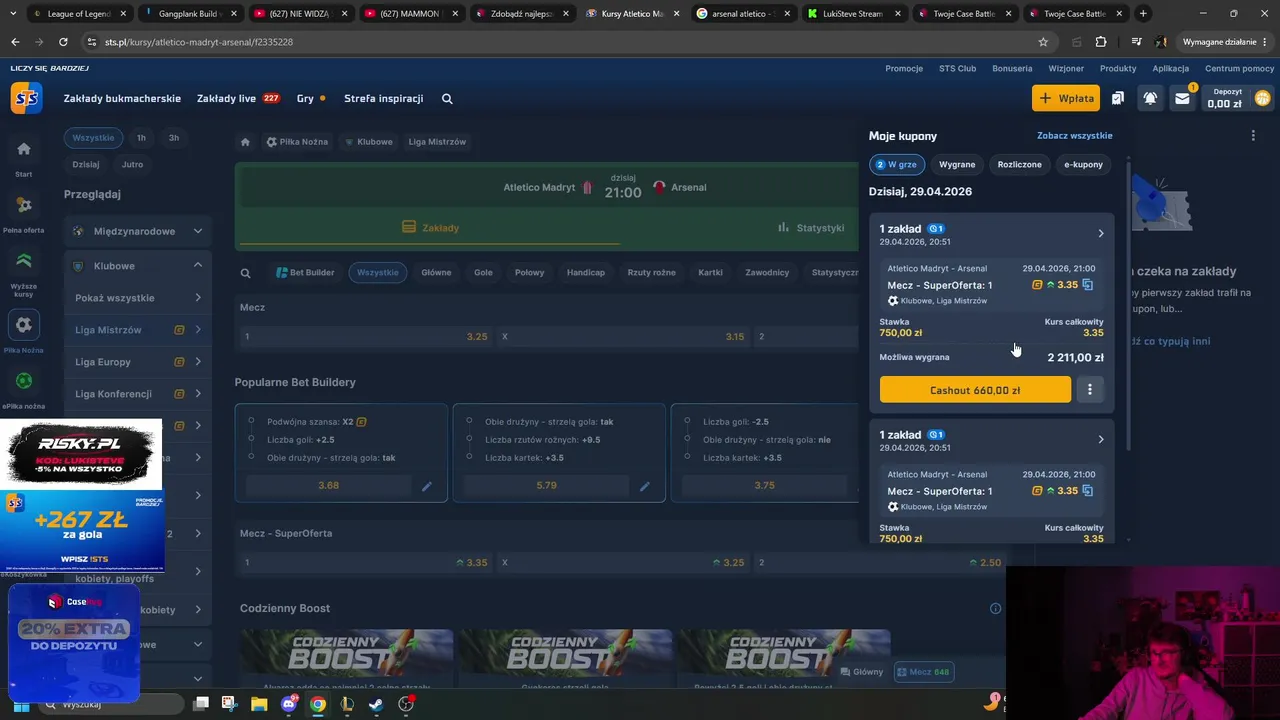Open the notifications bell
This screenshot has width=1280, height=720.
point(1150,98)
